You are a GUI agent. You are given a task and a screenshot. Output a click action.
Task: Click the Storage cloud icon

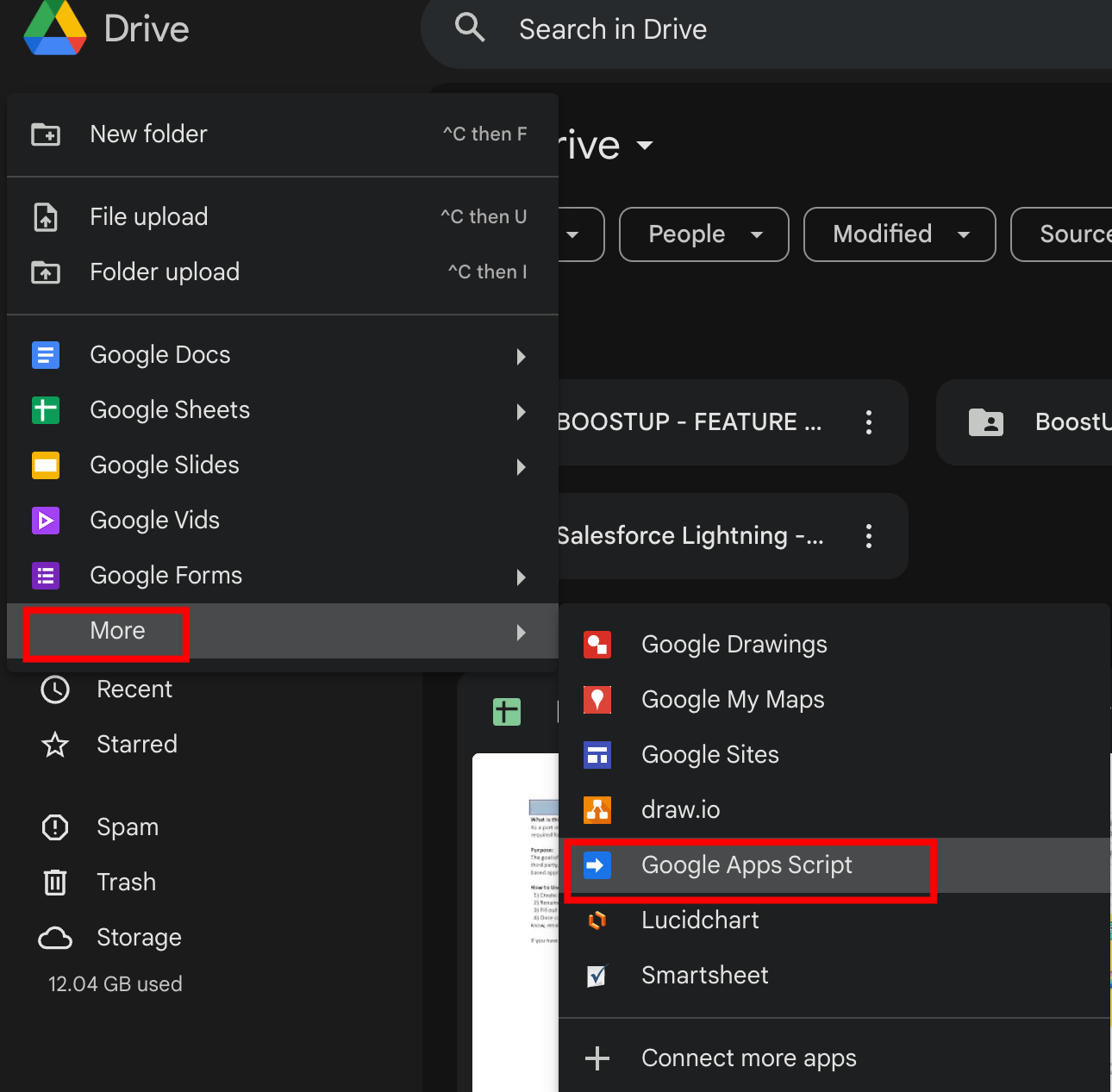[55, 938]
